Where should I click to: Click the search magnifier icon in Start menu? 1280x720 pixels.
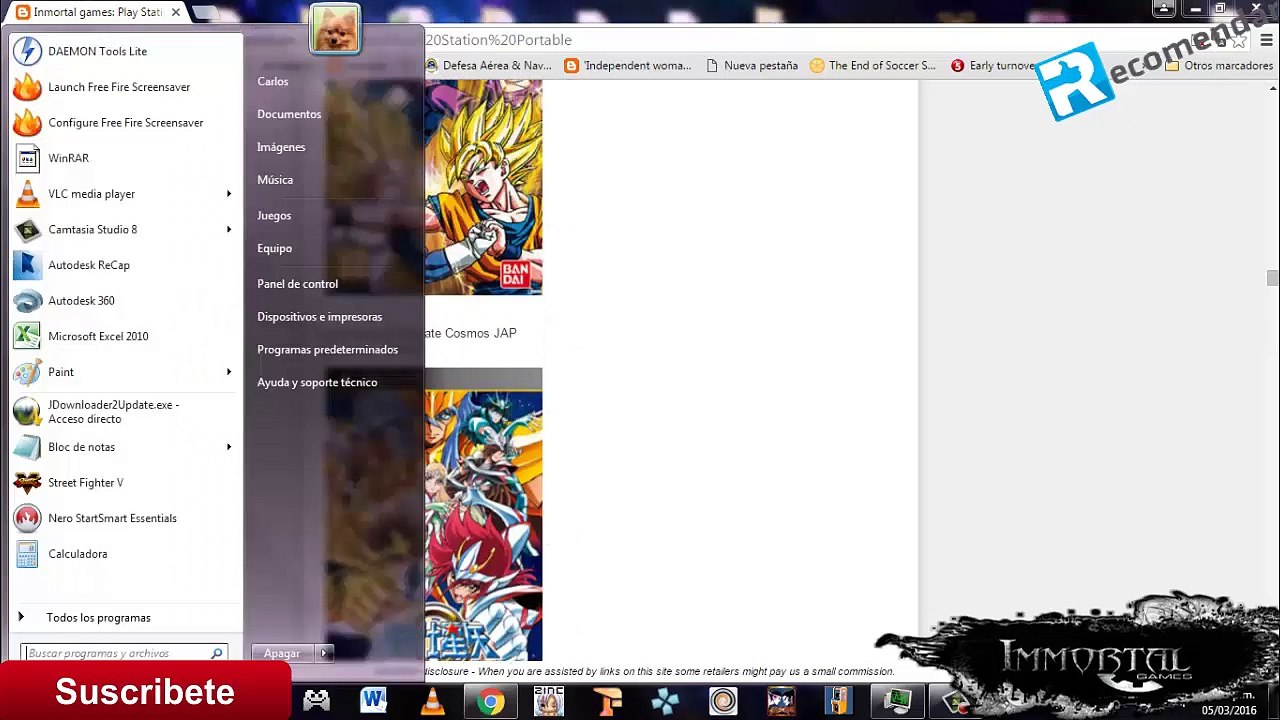[x=216, y=653]
